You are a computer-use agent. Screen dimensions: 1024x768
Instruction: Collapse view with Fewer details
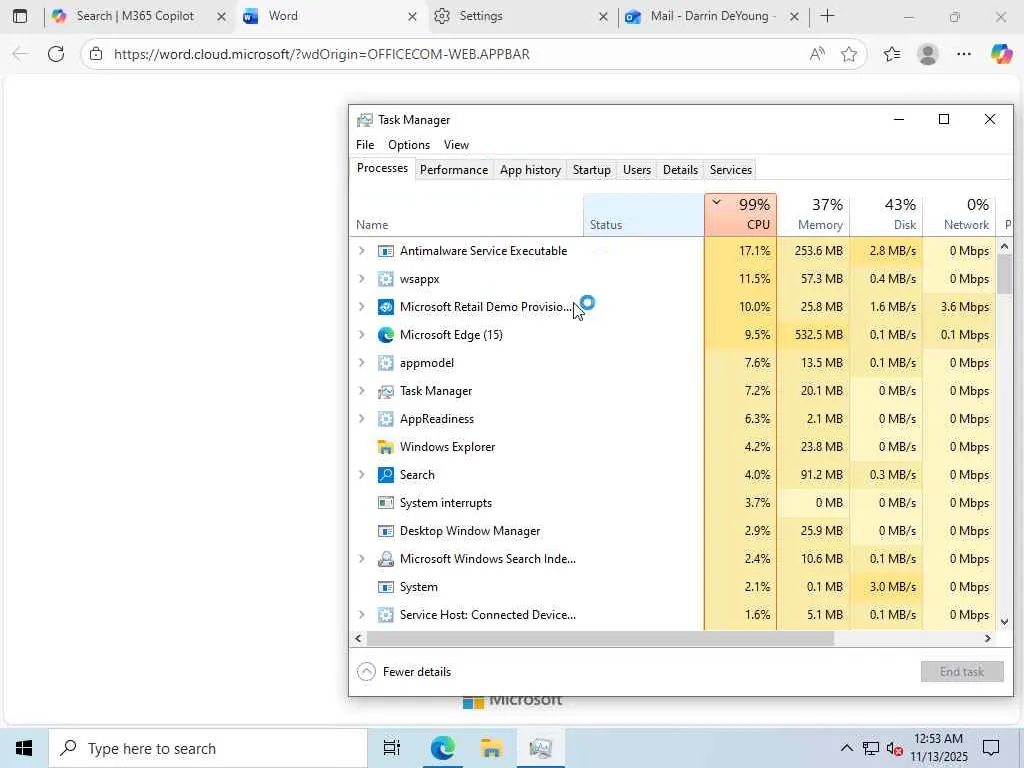pos(404,672)
